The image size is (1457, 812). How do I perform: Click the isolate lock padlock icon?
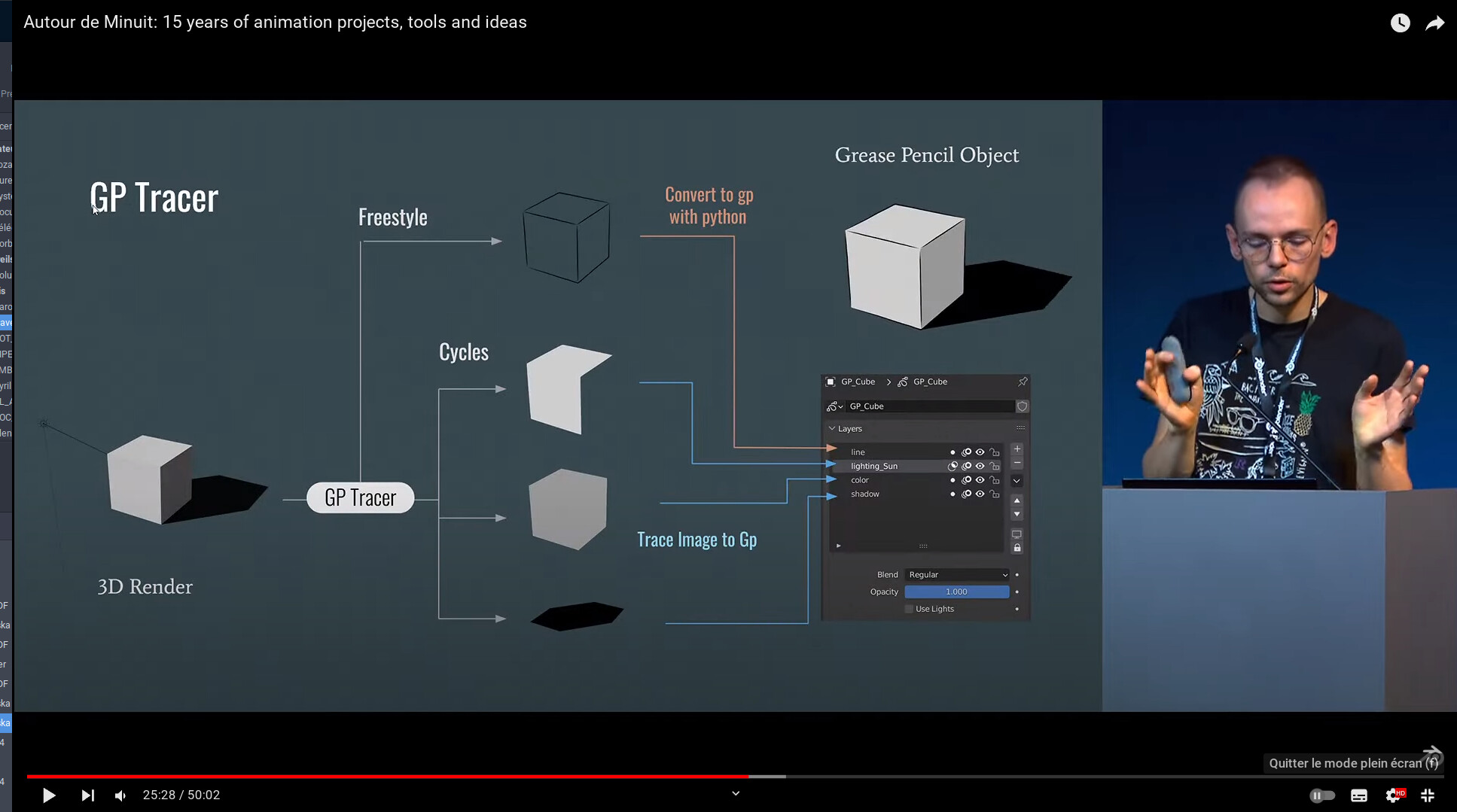1017,548
